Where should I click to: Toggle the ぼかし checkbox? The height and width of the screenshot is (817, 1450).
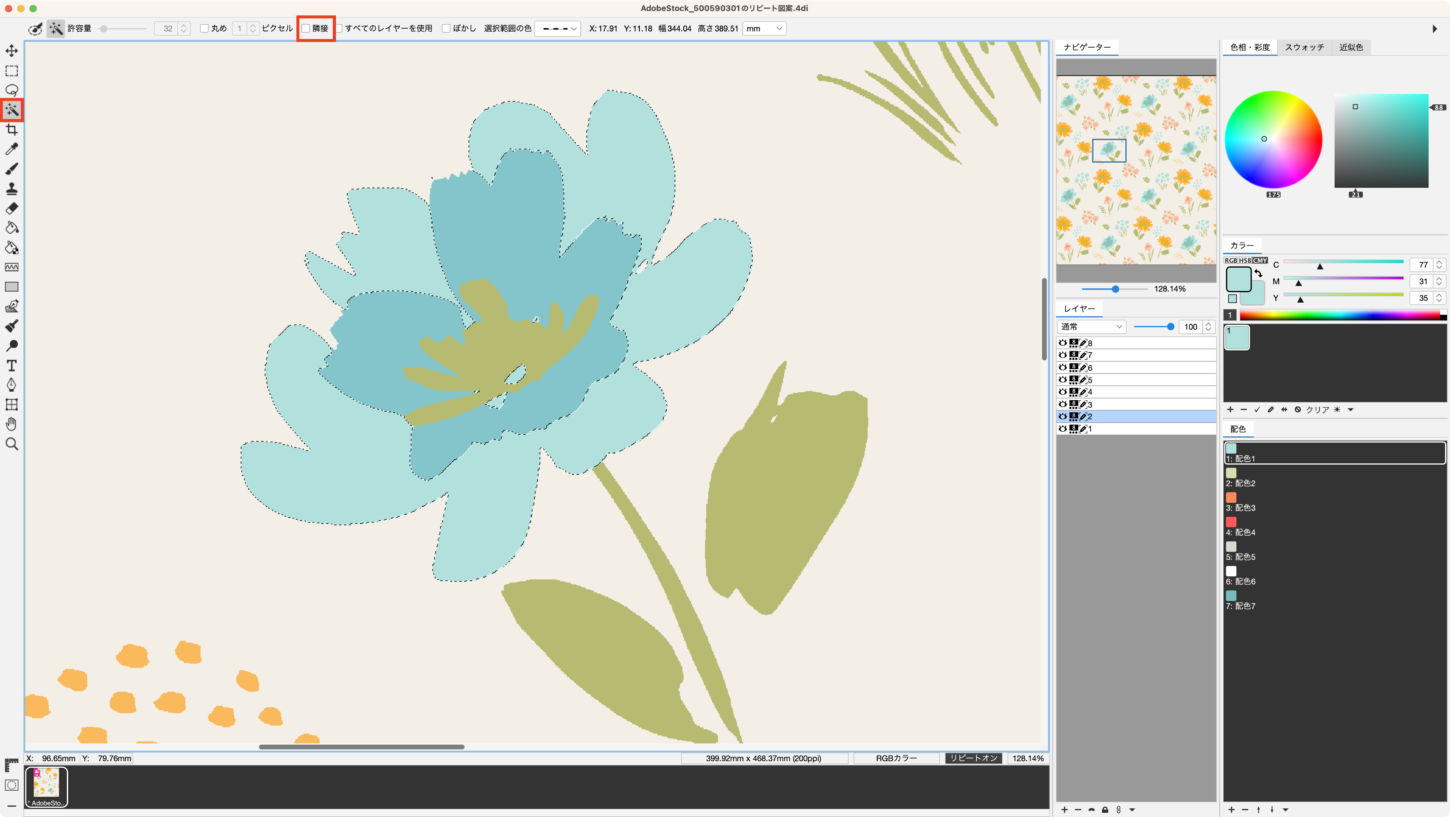[446, 29]
